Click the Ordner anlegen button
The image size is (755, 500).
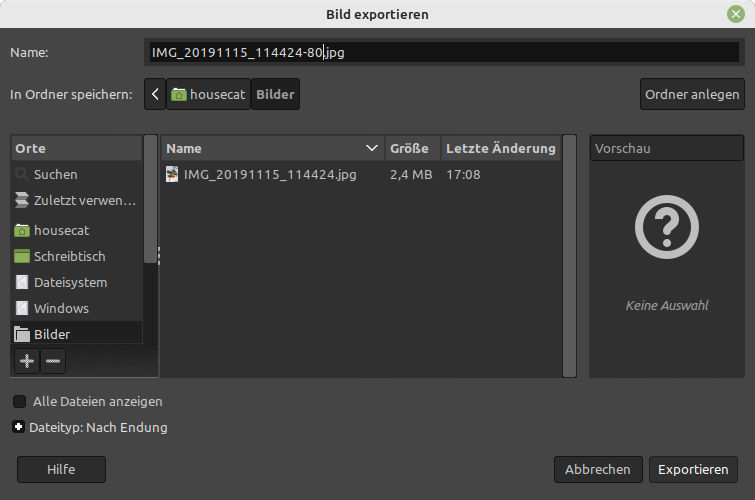pyautogui.click(x=692, y=95)
